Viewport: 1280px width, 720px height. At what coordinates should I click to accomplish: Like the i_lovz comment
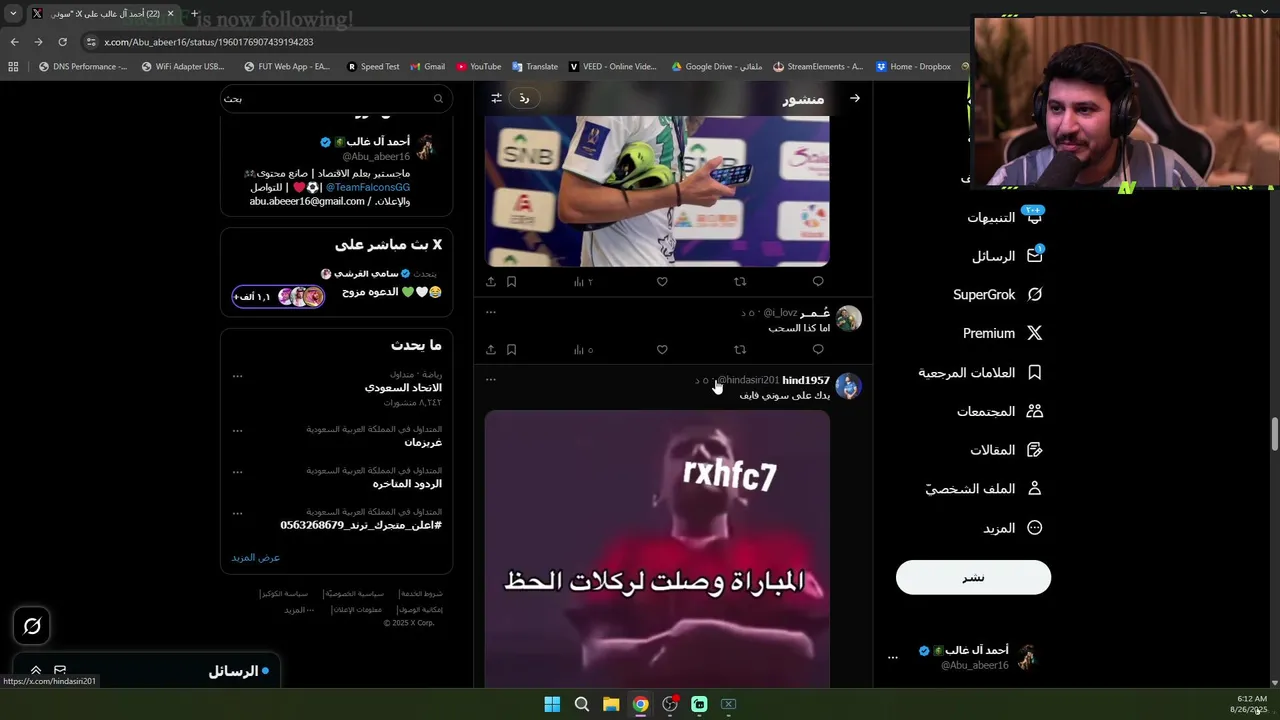(662, 350)
